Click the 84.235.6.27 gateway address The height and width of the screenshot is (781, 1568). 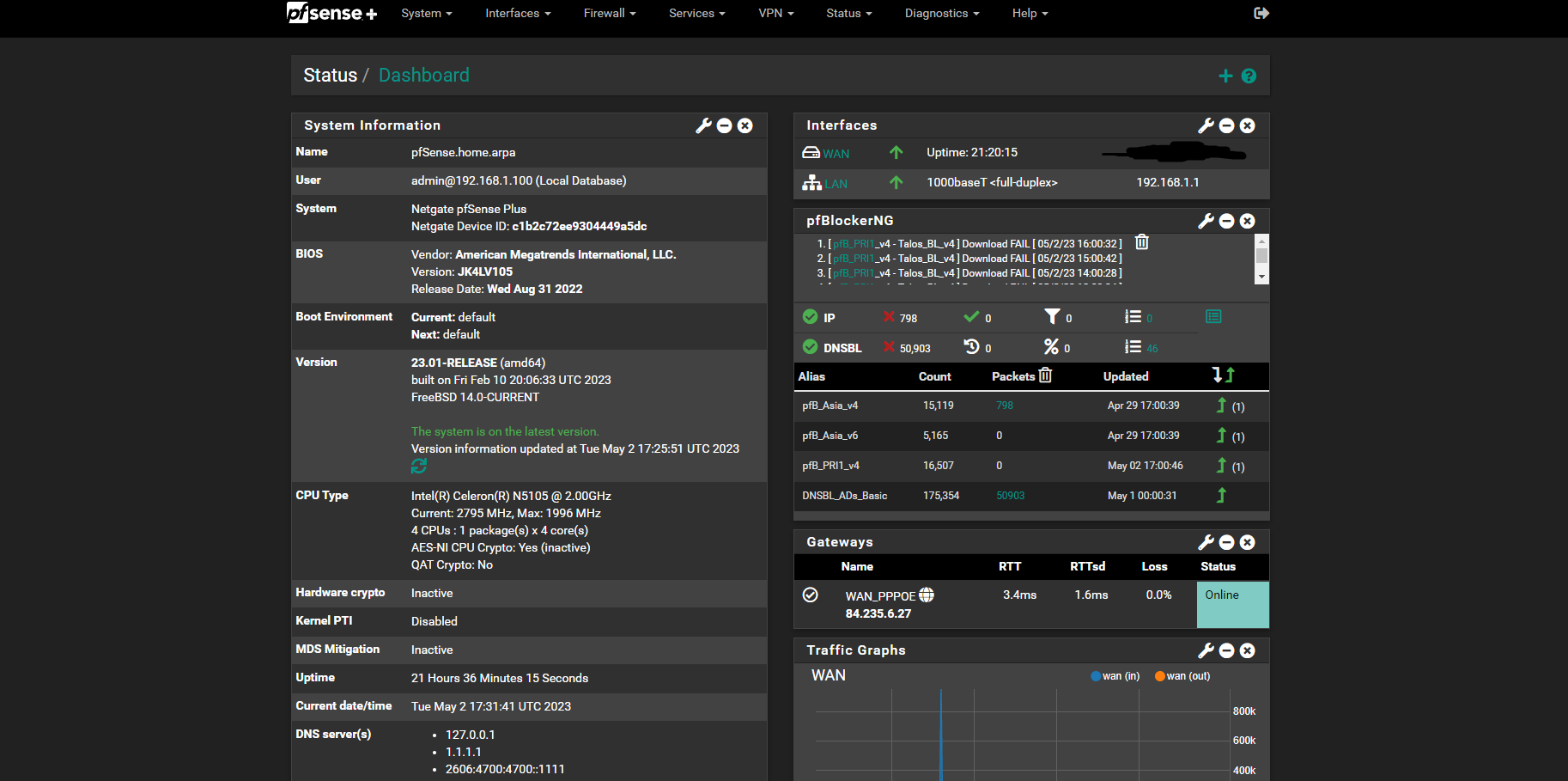coord(878,613)
